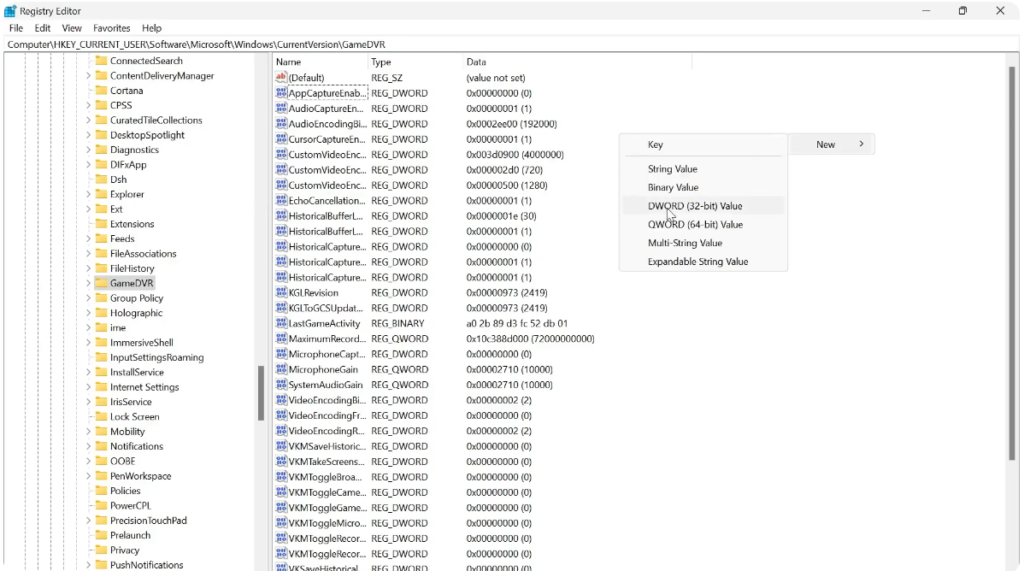Viewport: 1024px width, 571px height.
Task: Click the 0x0002ee00 (192000) data cell
Action: pos(511,123)
